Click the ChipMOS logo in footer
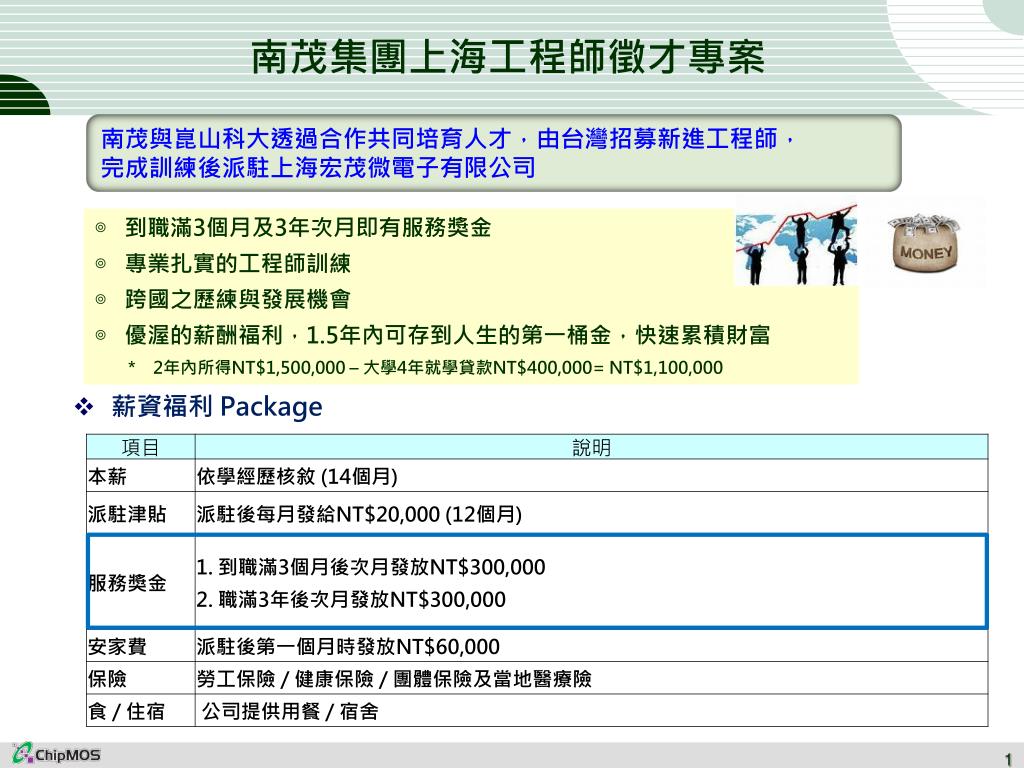The image size is (1024, 768). (x=56, y=754)
